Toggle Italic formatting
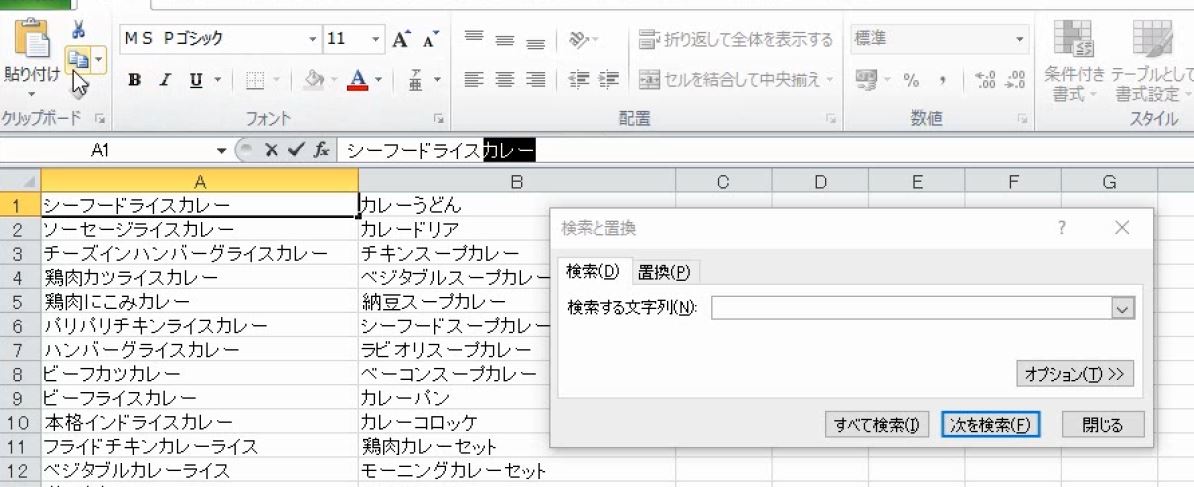The width and height of the screenshot is (1194, 487). [164, 81]
